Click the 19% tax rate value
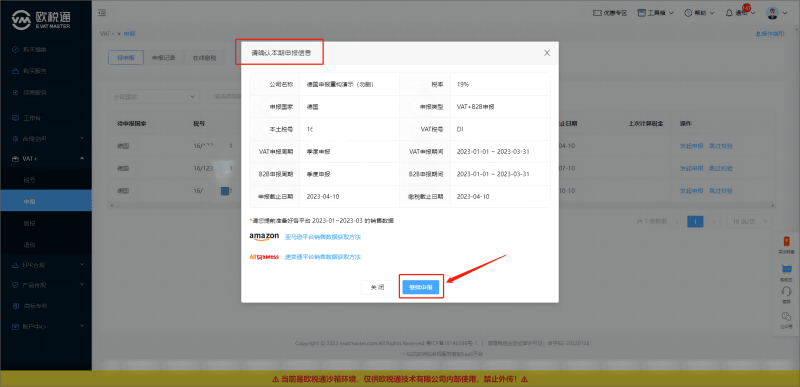Image resolution: width=800 pixels, height=387 pixels. [x=463, y=84]
